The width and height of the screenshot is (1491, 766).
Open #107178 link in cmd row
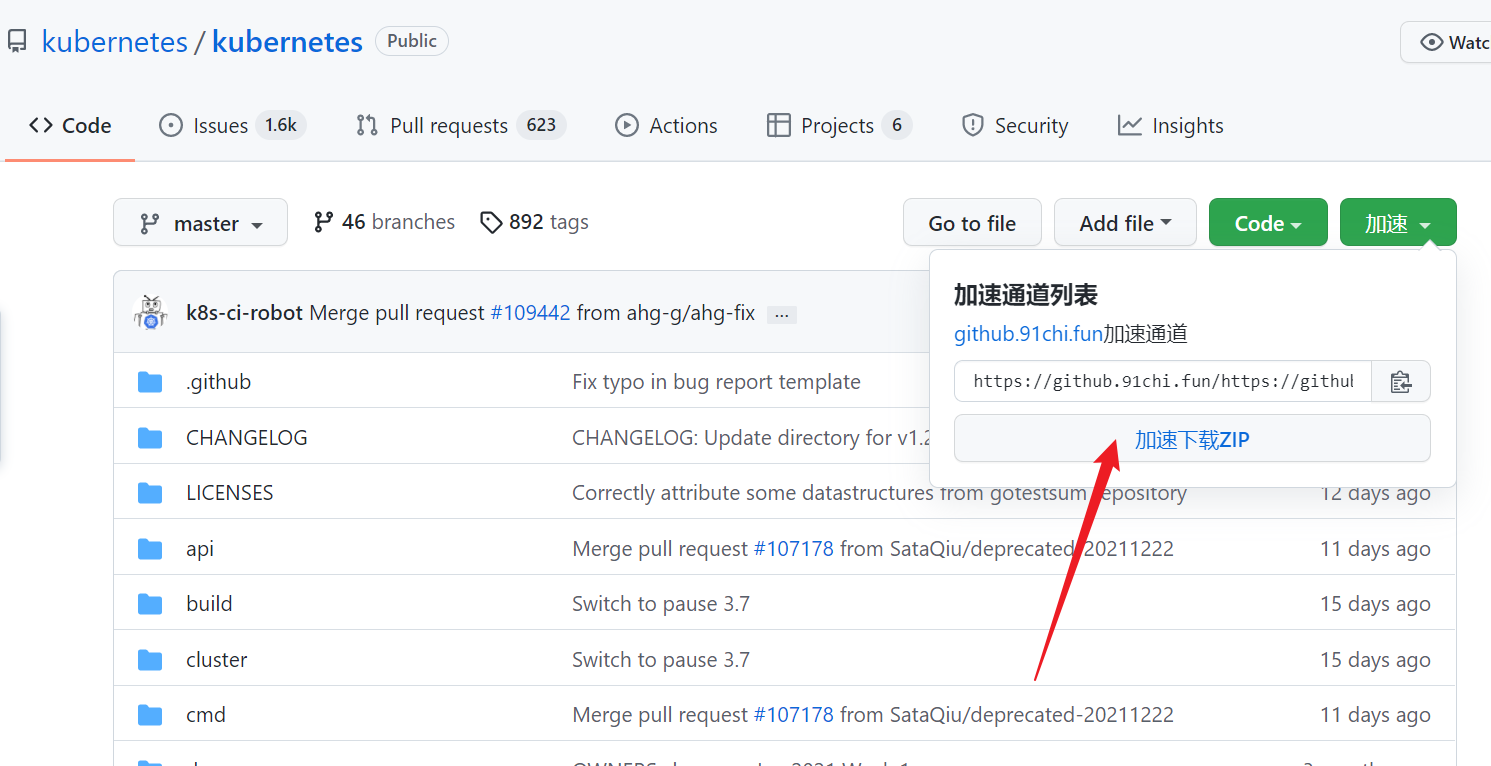793,715
